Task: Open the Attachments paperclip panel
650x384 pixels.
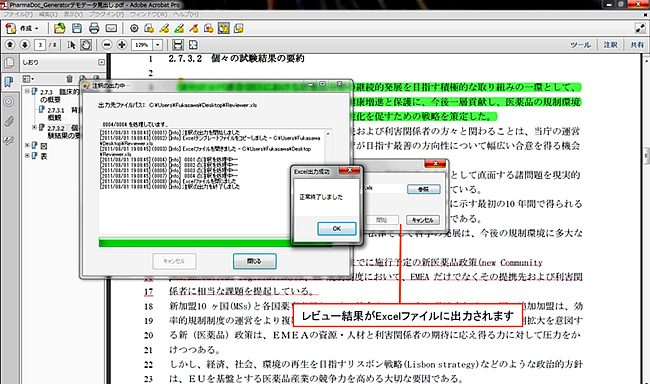Action: 9,121
